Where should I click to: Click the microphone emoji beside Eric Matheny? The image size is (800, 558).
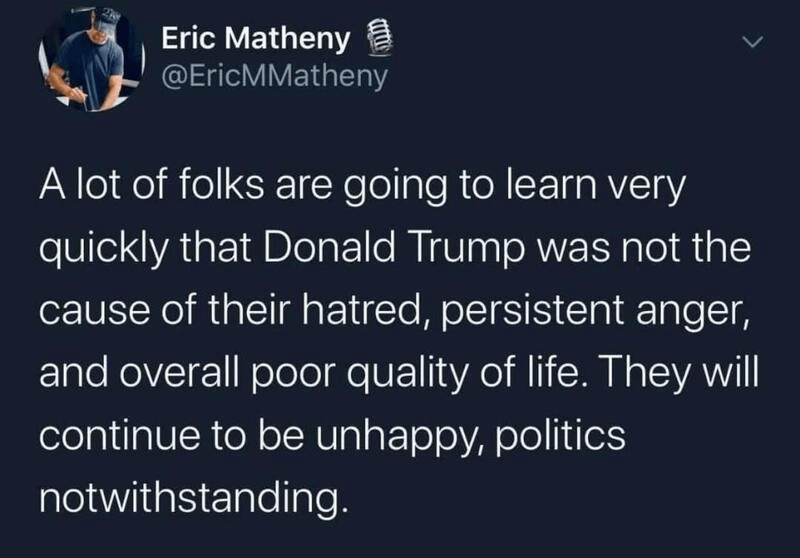(x=378, y=41)
